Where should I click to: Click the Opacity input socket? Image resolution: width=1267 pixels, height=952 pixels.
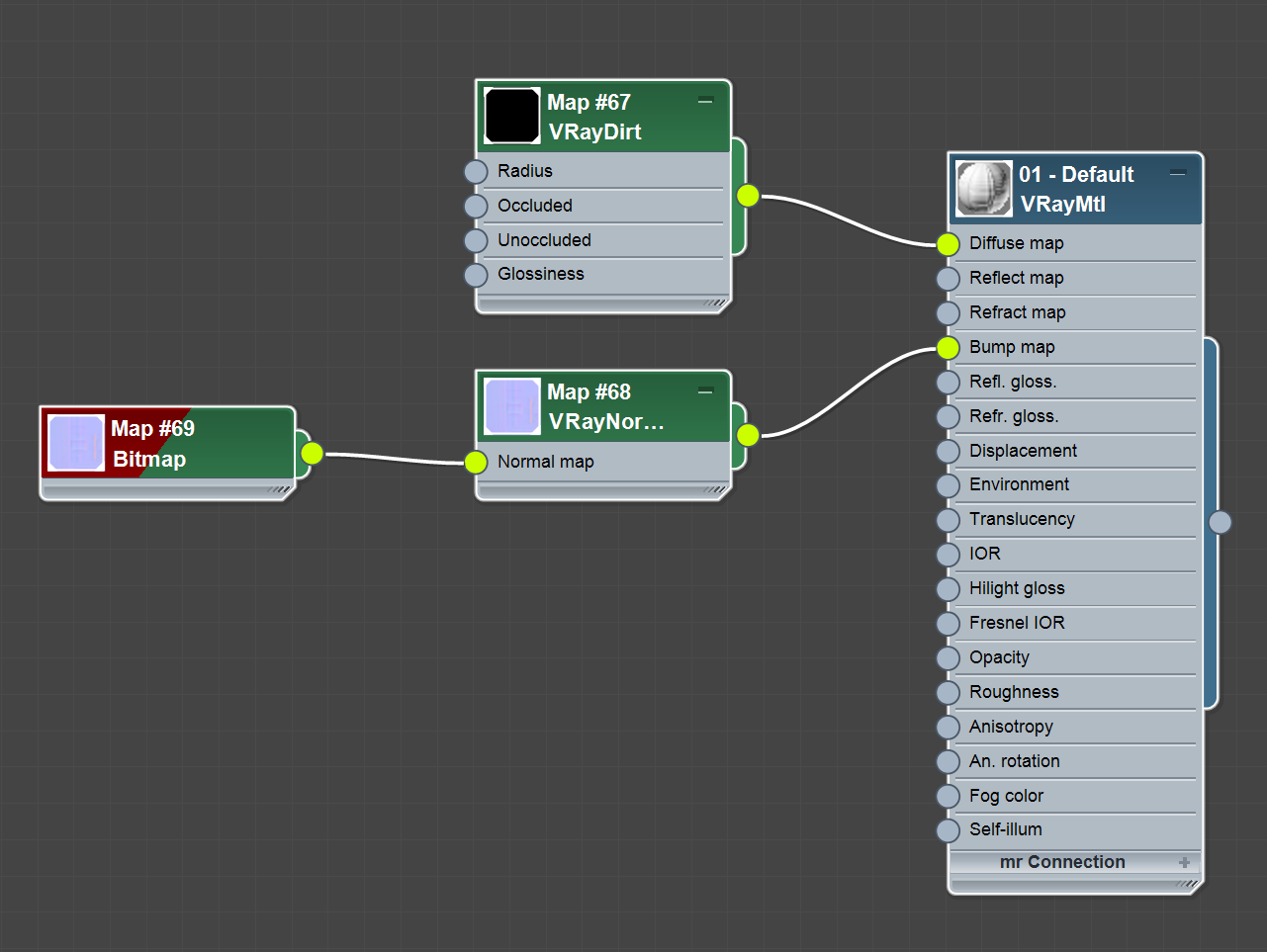[x=948, y=658]
